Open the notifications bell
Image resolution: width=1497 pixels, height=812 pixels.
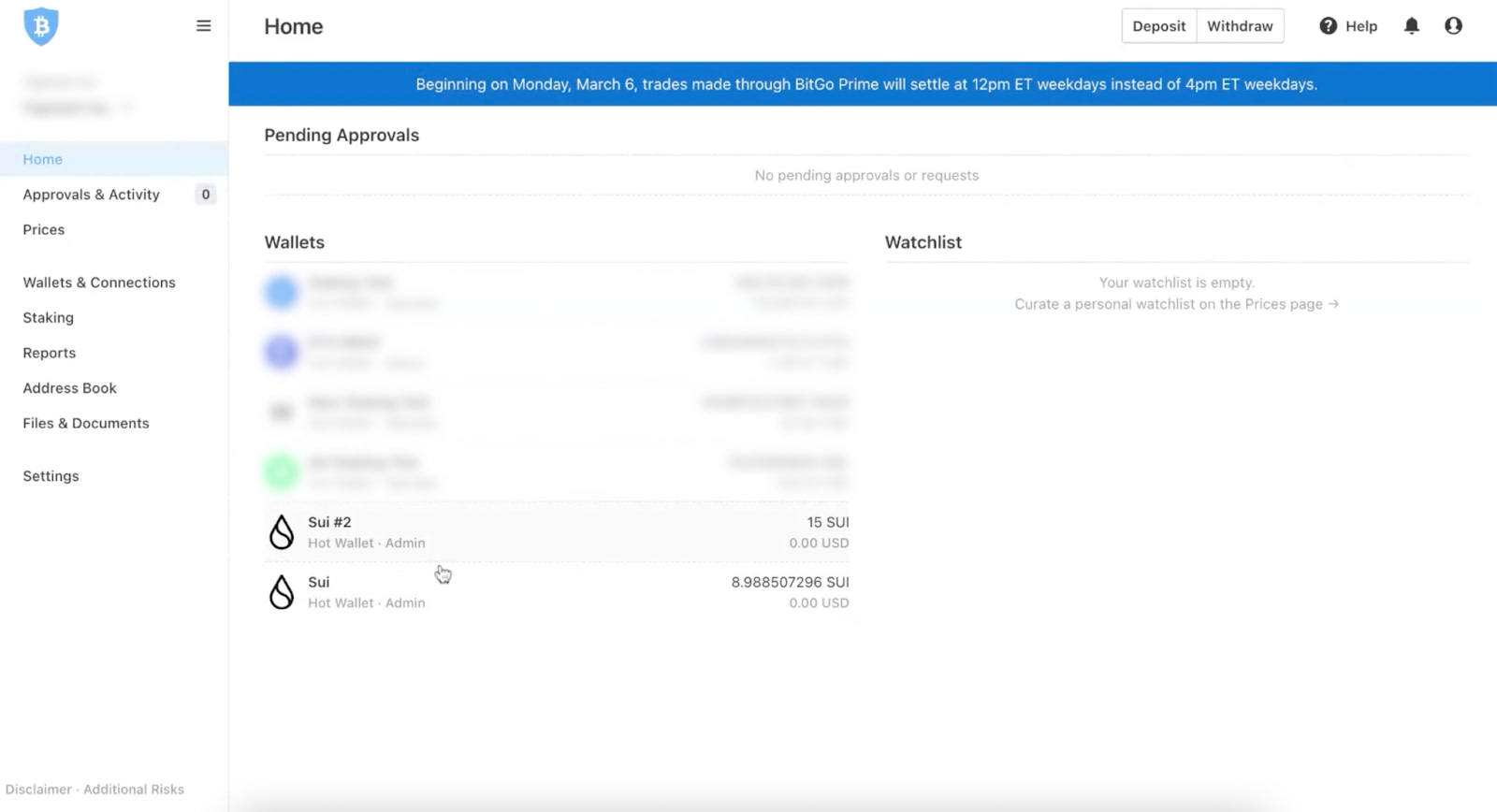point(1411,26)
